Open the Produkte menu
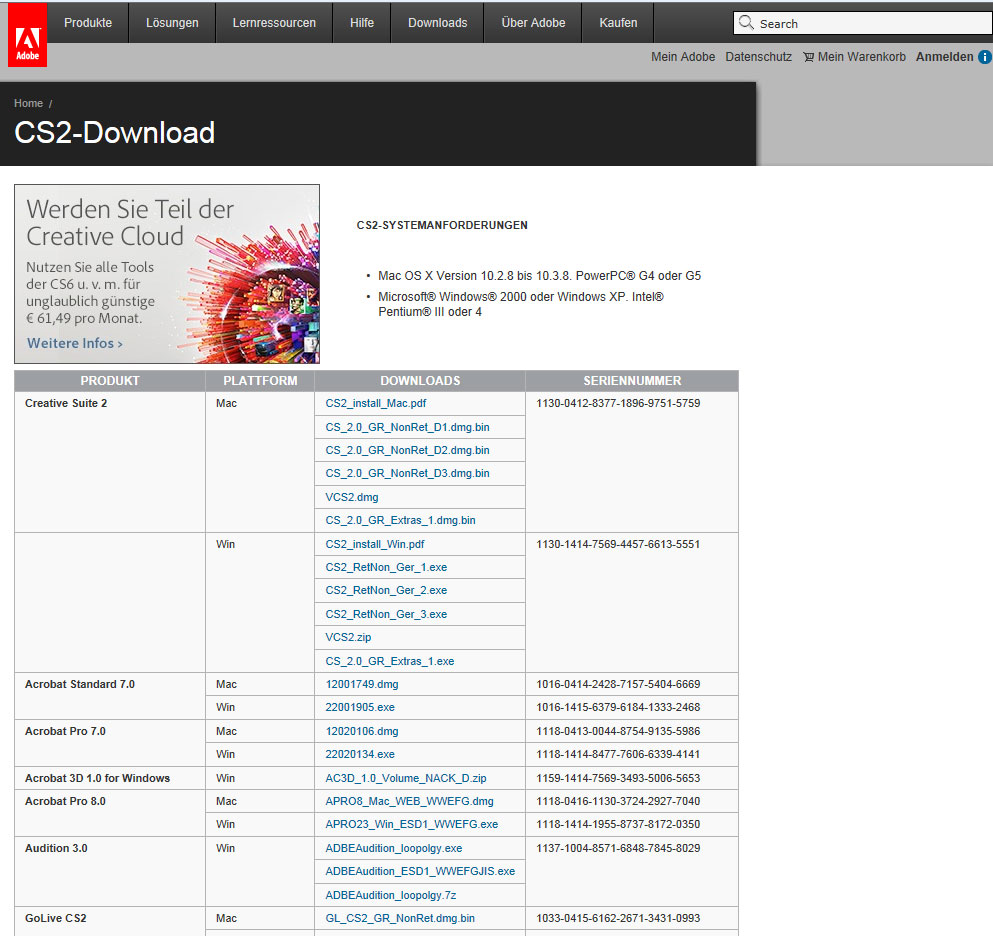Screen dimensions: 993x936 [x=88, y=23]
